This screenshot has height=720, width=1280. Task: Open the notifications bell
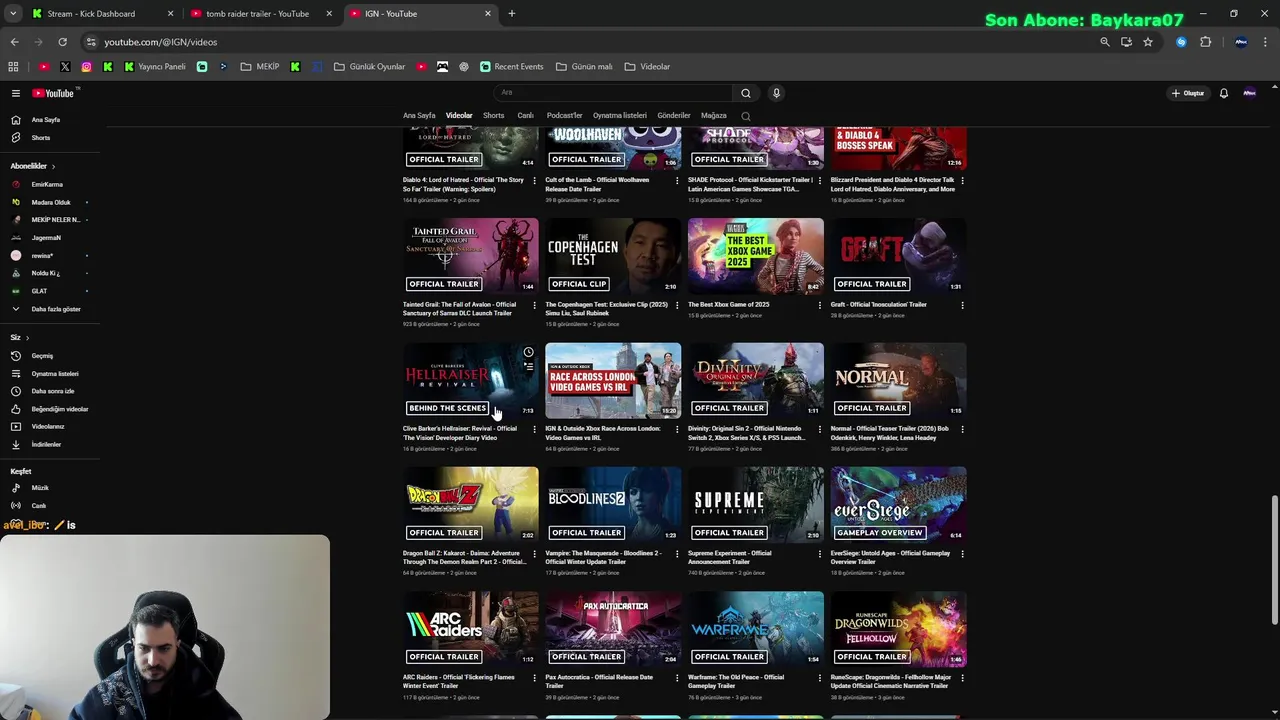coord(1224,93)
